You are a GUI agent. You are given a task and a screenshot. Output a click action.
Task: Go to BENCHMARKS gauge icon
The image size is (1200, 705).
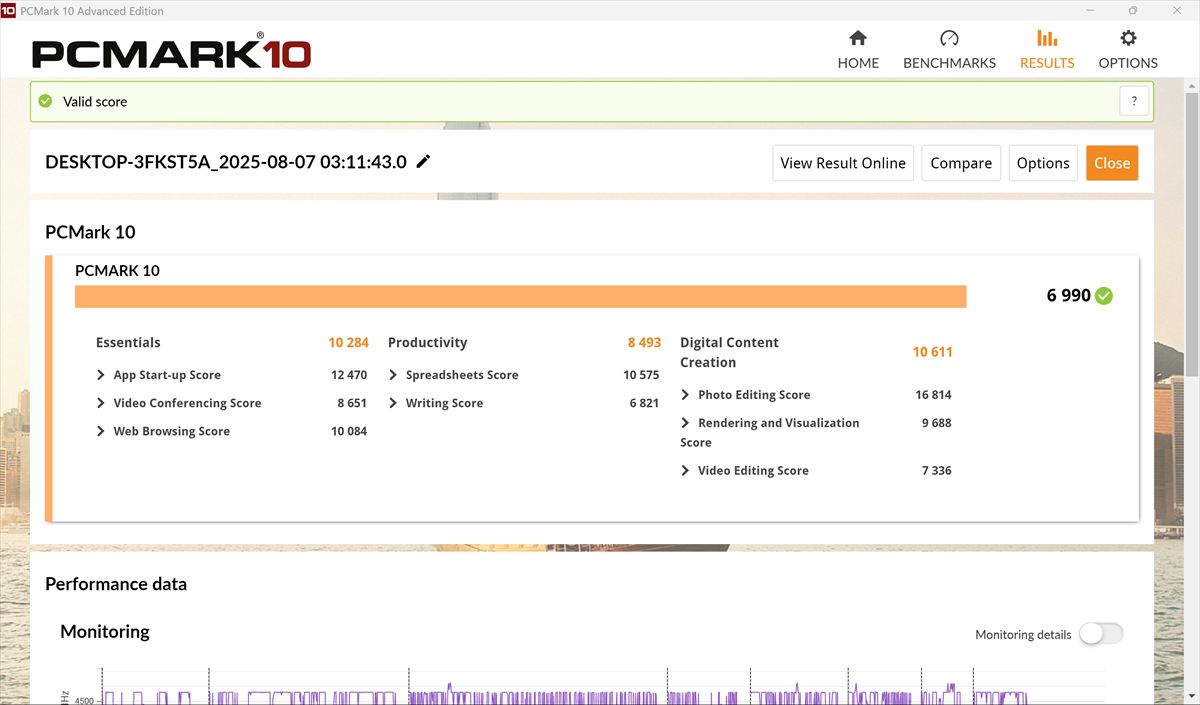(949, 38)
